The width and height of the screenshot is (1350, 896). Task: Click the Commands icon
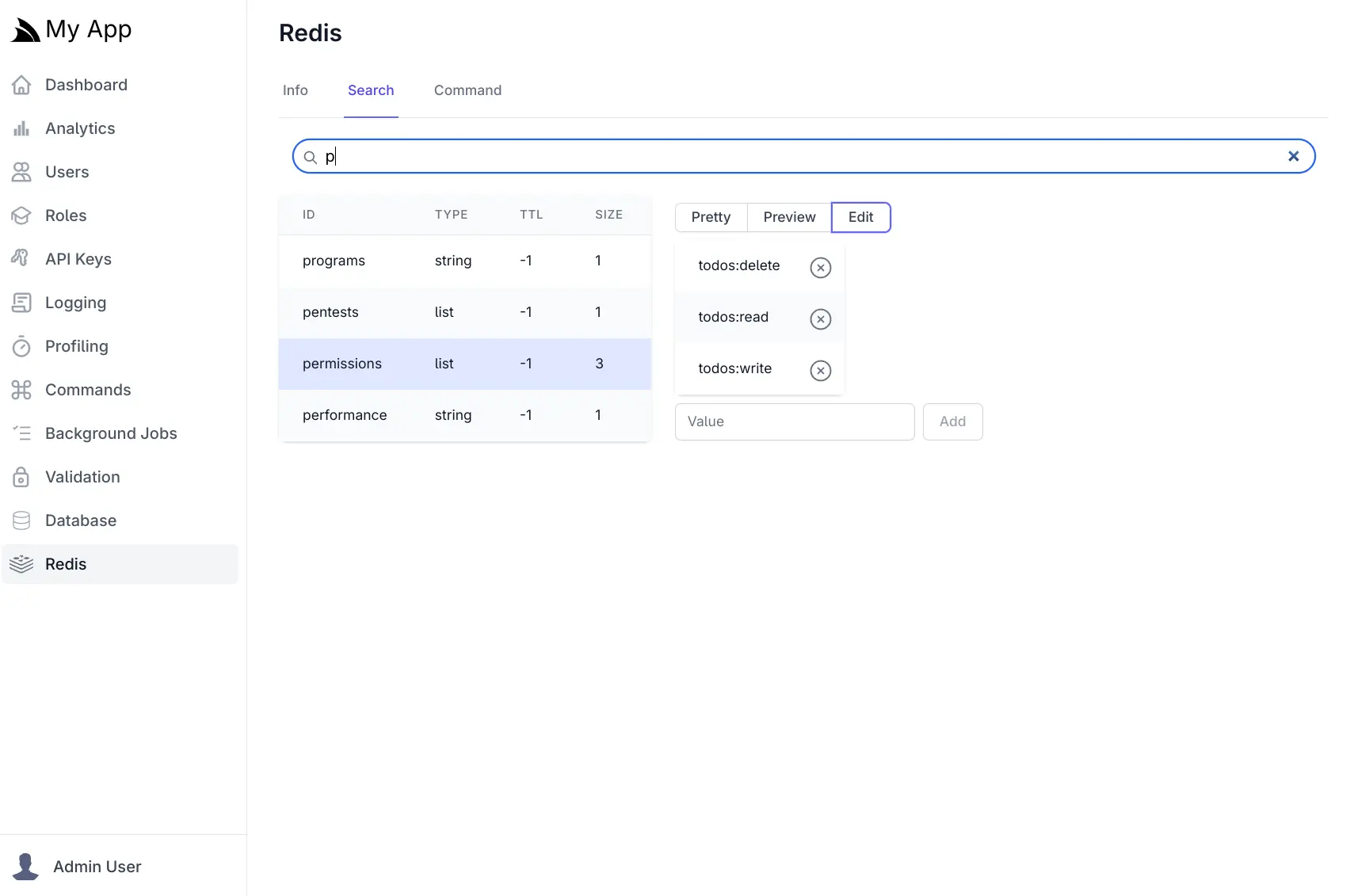coord(21,390)
